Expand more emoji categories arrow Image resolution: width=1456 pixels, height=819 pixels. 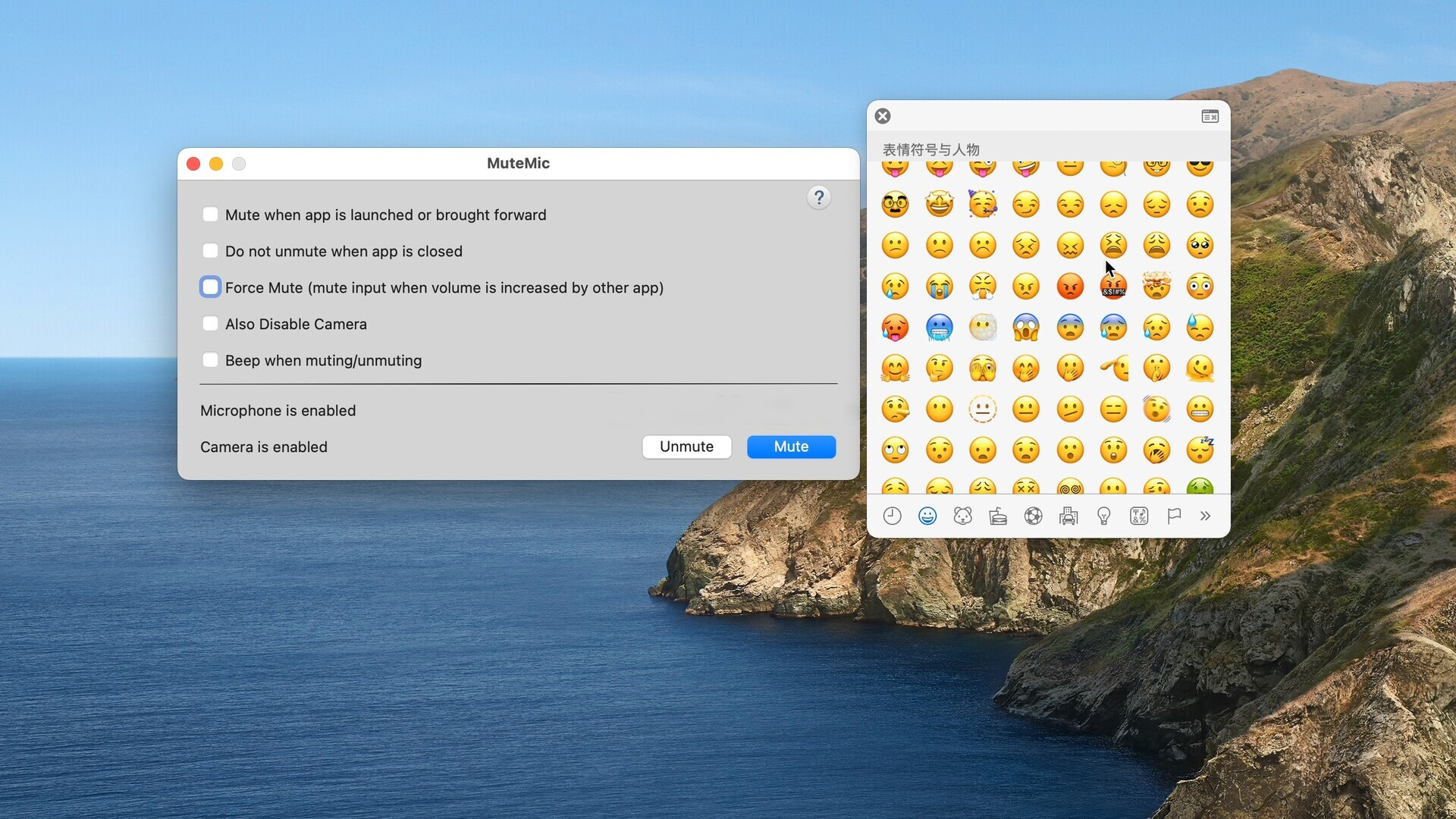click(1207, 515)
